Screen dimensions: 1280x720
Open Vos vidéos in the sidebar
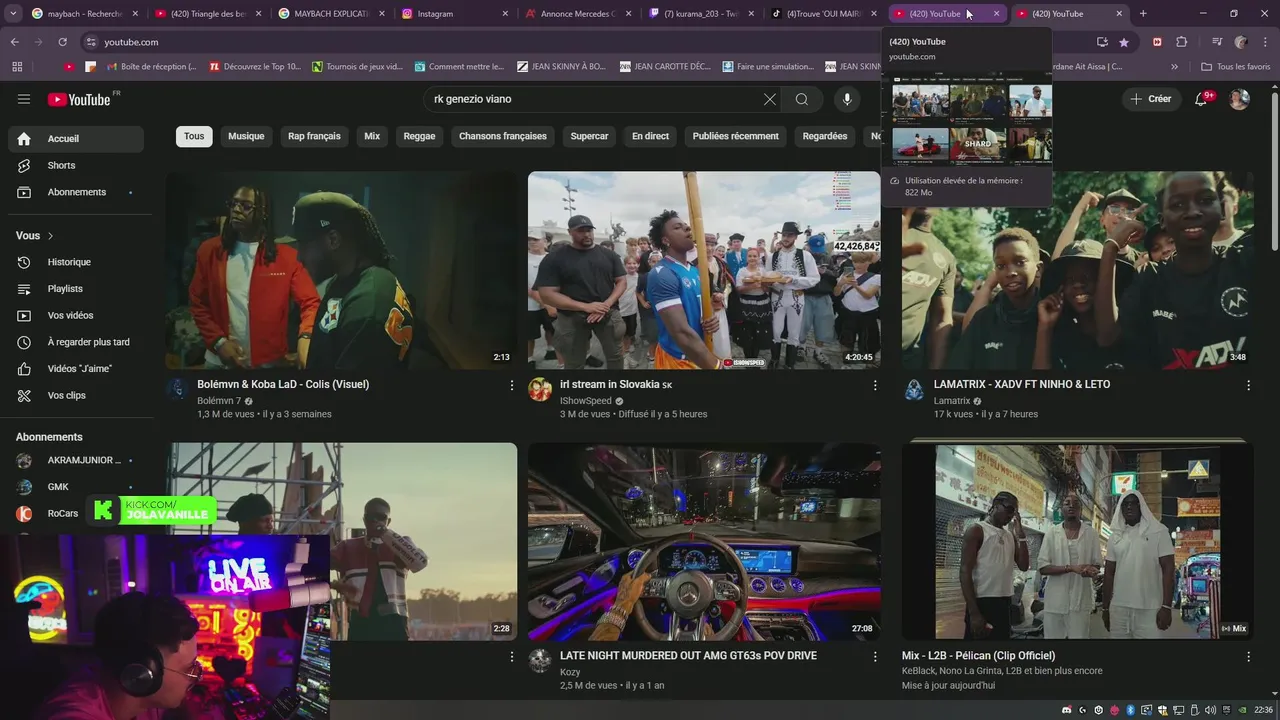click(x=76, y=315)
